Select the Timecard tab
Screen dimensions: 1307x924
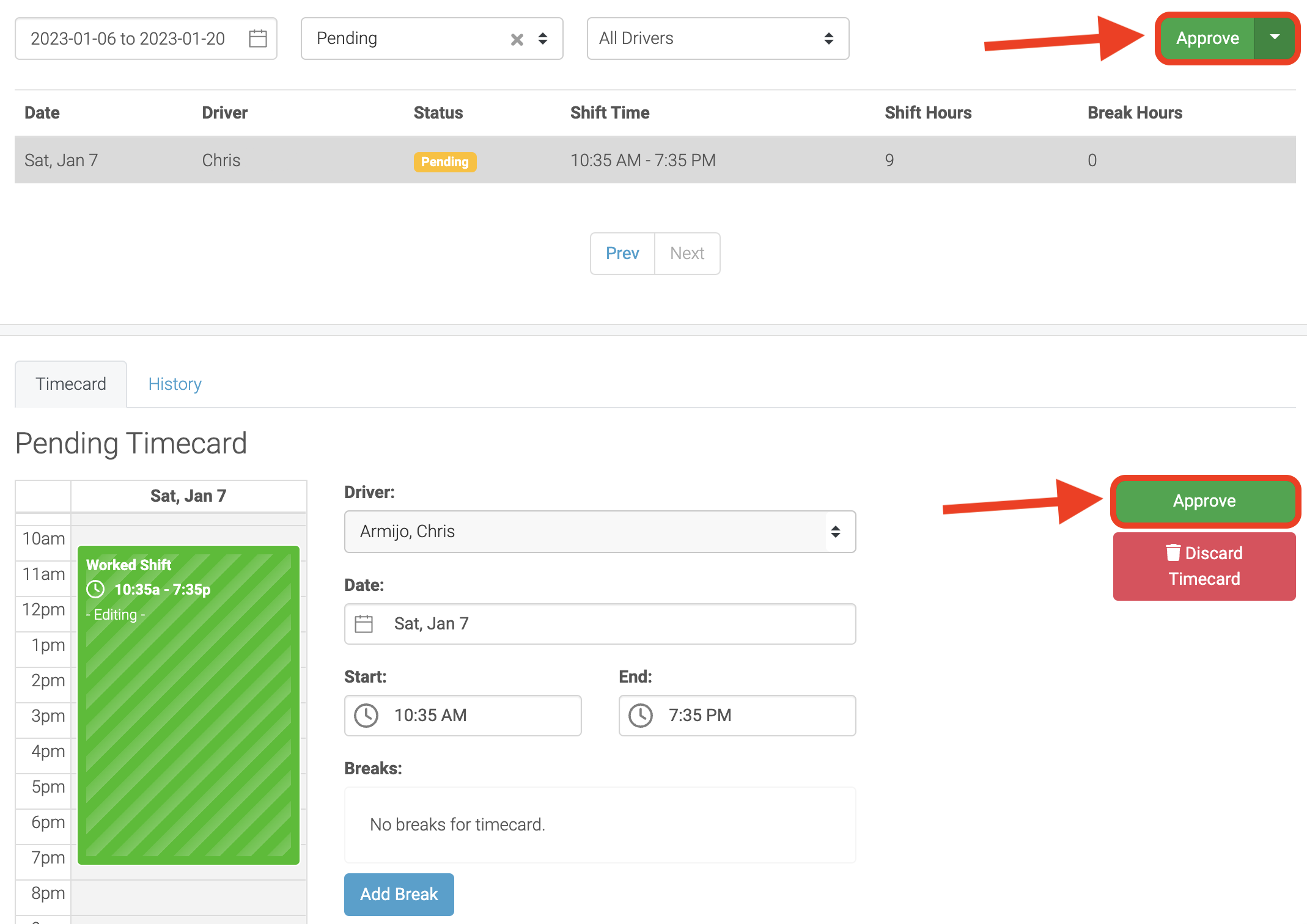coord(71,384)
